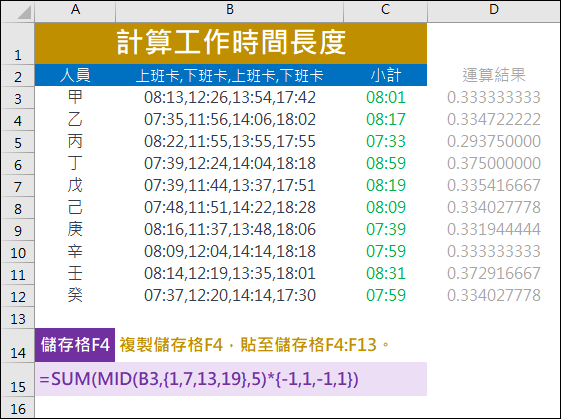
Task: Select row 5 header
Action: coord(18,142)
